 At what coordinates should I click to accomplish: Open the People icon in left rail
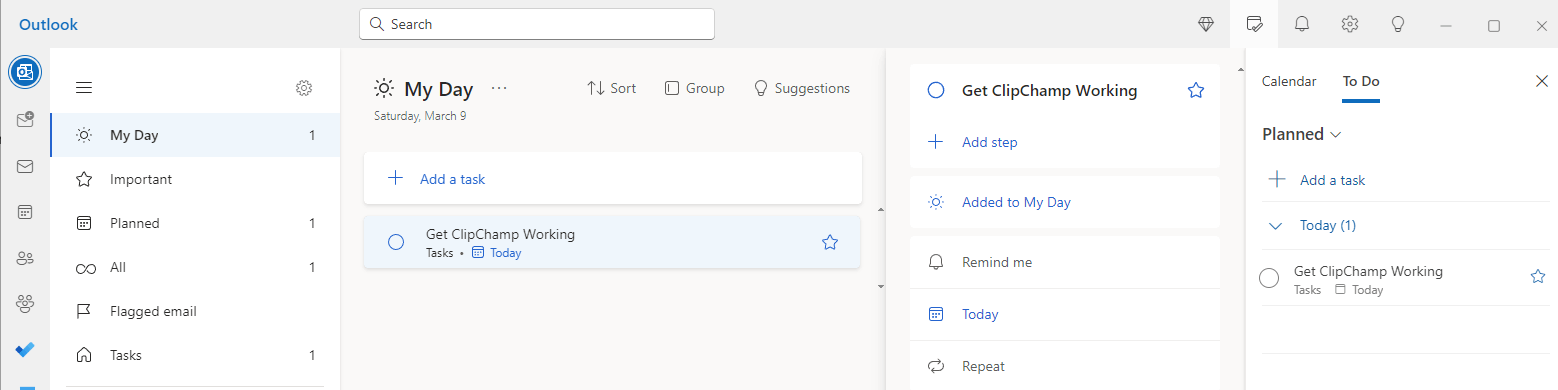tap(25, 258)
